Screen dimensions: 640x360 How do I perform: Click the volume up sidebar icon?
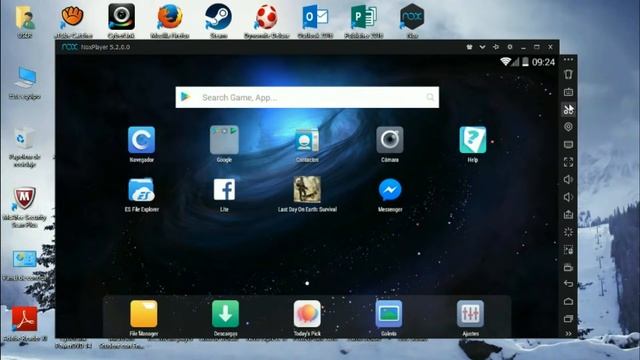point(568,180)
